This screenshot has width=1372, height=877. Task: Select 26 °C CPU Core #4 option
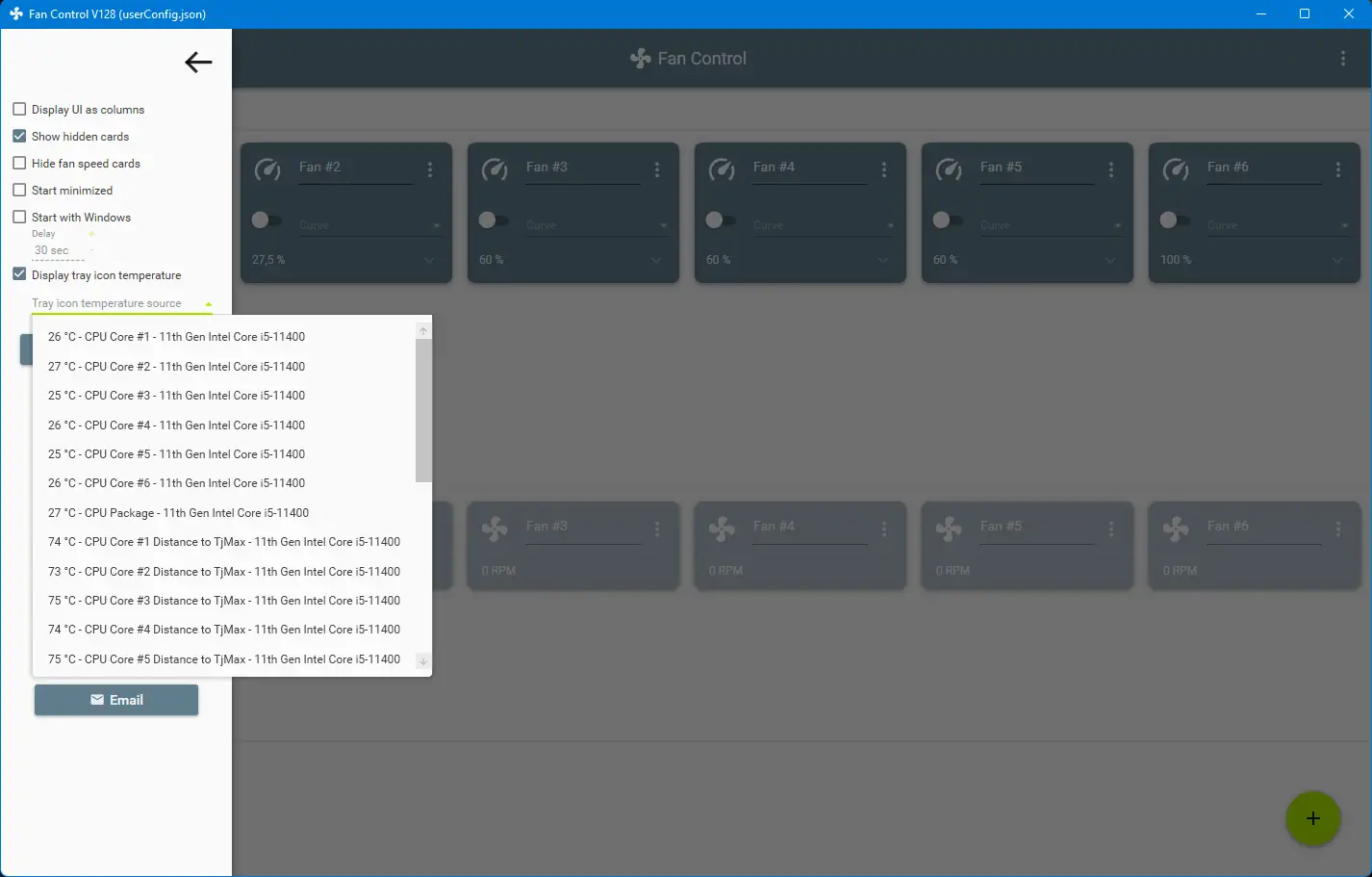(224, 426)
